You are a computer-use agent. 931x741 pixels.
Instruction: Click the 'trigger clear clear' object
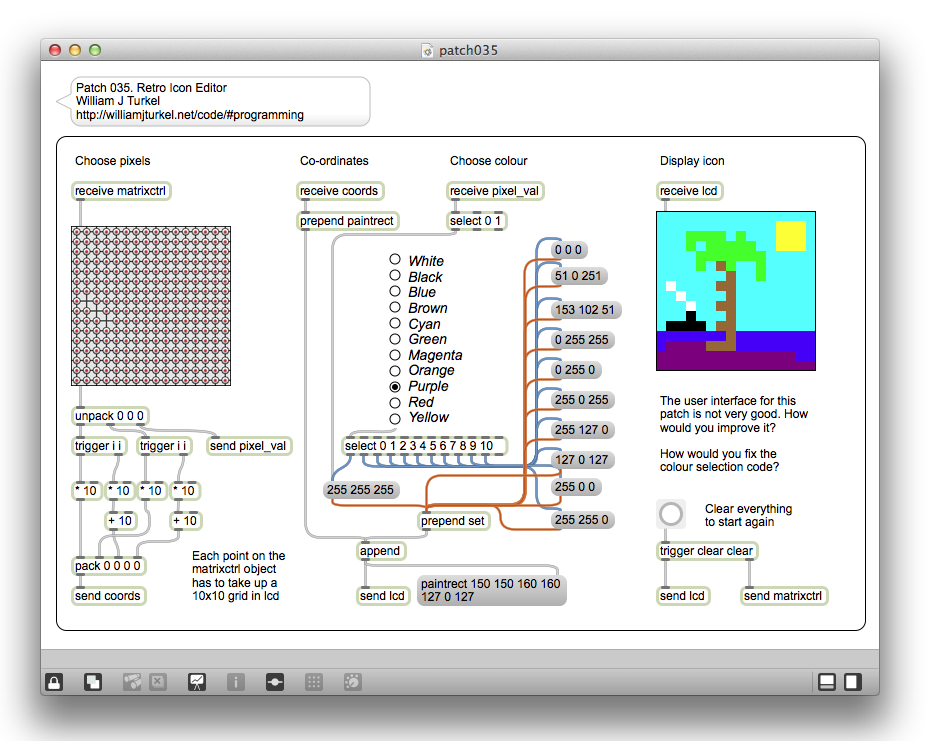click(x=708, y=551)
